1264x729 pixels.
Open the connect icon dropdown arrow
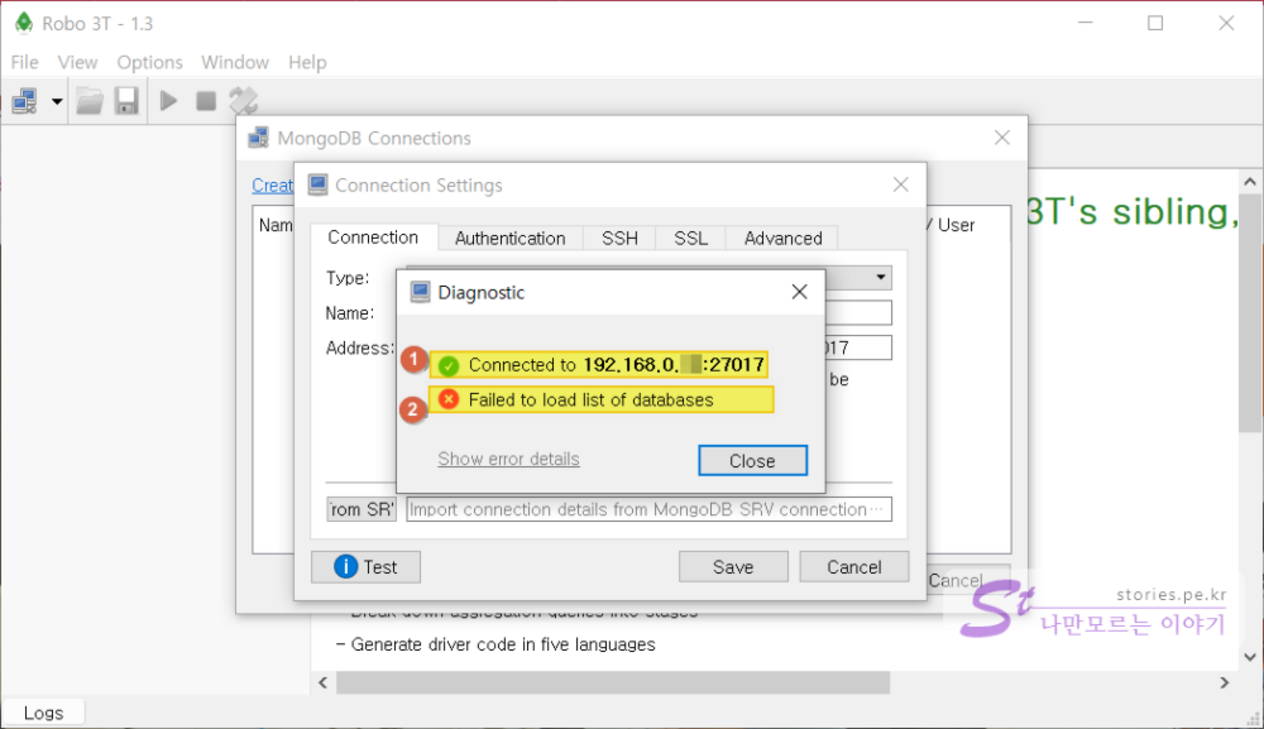(57, 101)
